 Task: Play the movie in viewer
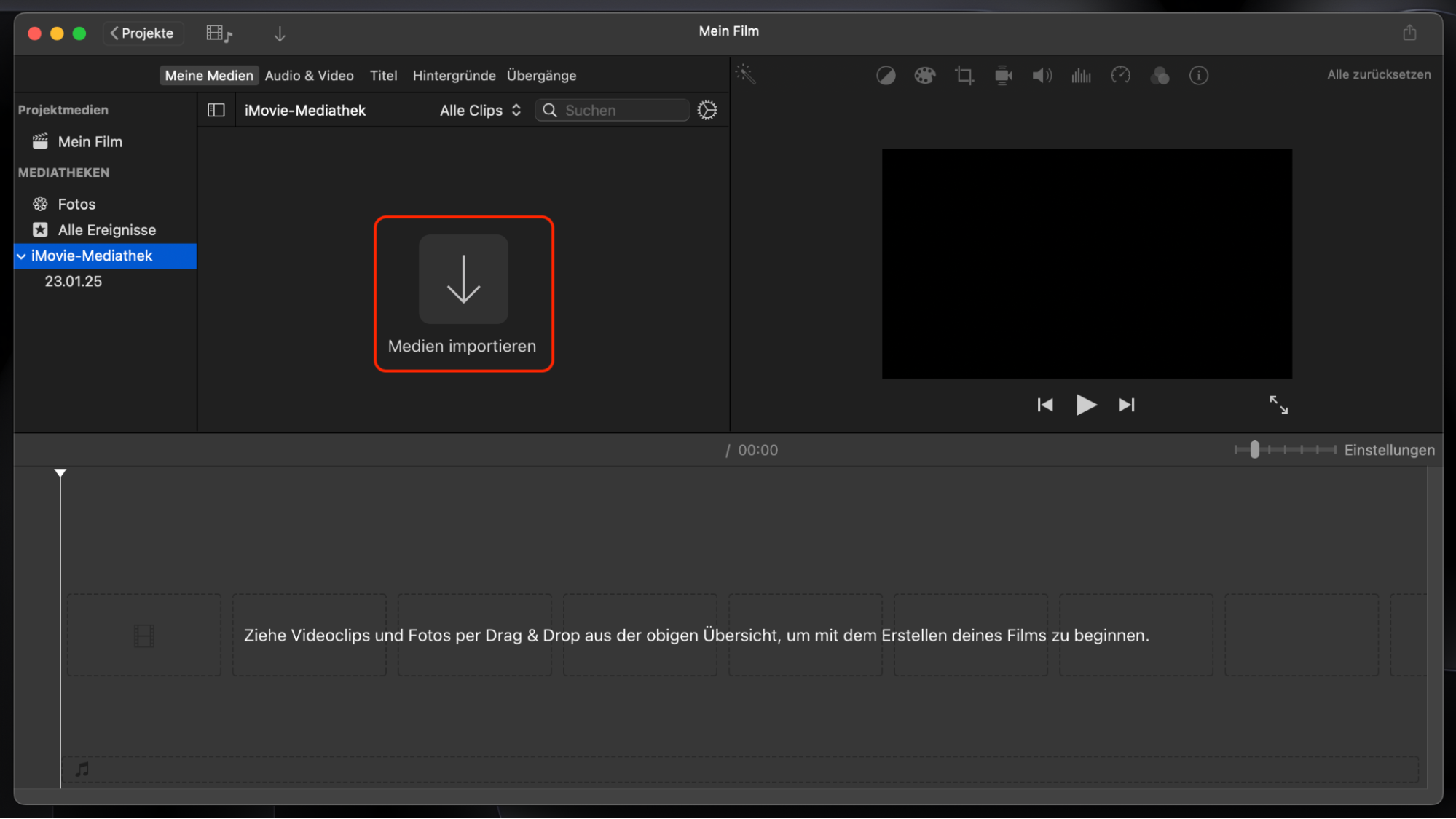pyautogui.click(x=1086, y=405)
